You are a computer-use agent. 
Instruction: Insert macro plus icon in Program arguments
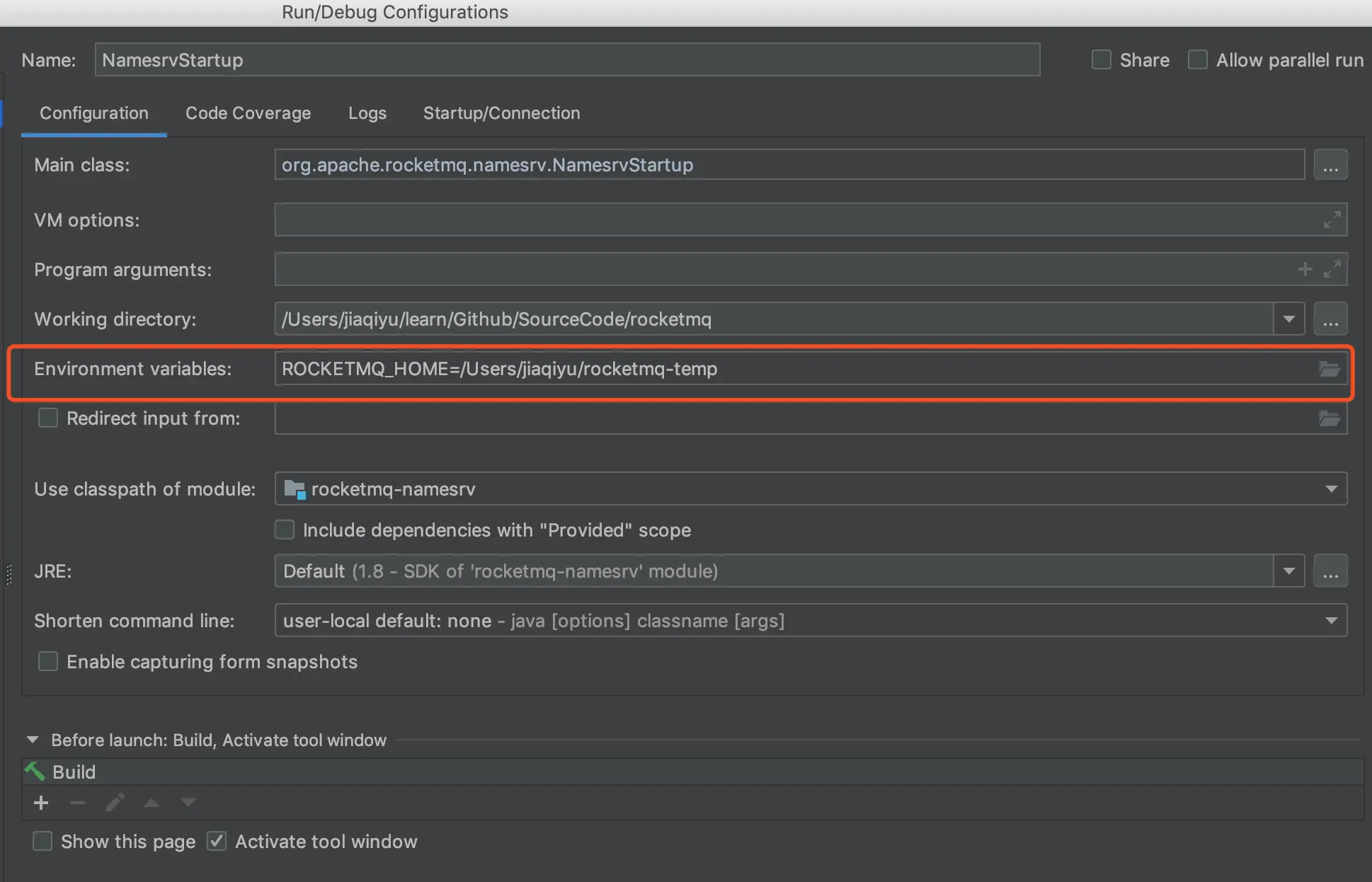(x=1305, y=270)
